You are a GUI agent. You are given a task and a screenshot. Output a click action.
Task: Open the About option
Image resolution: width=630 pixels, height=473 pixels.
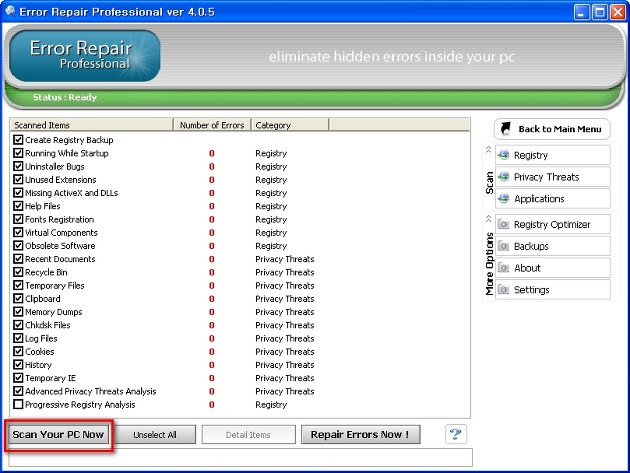pyautogui.click(x=553, y=268)
